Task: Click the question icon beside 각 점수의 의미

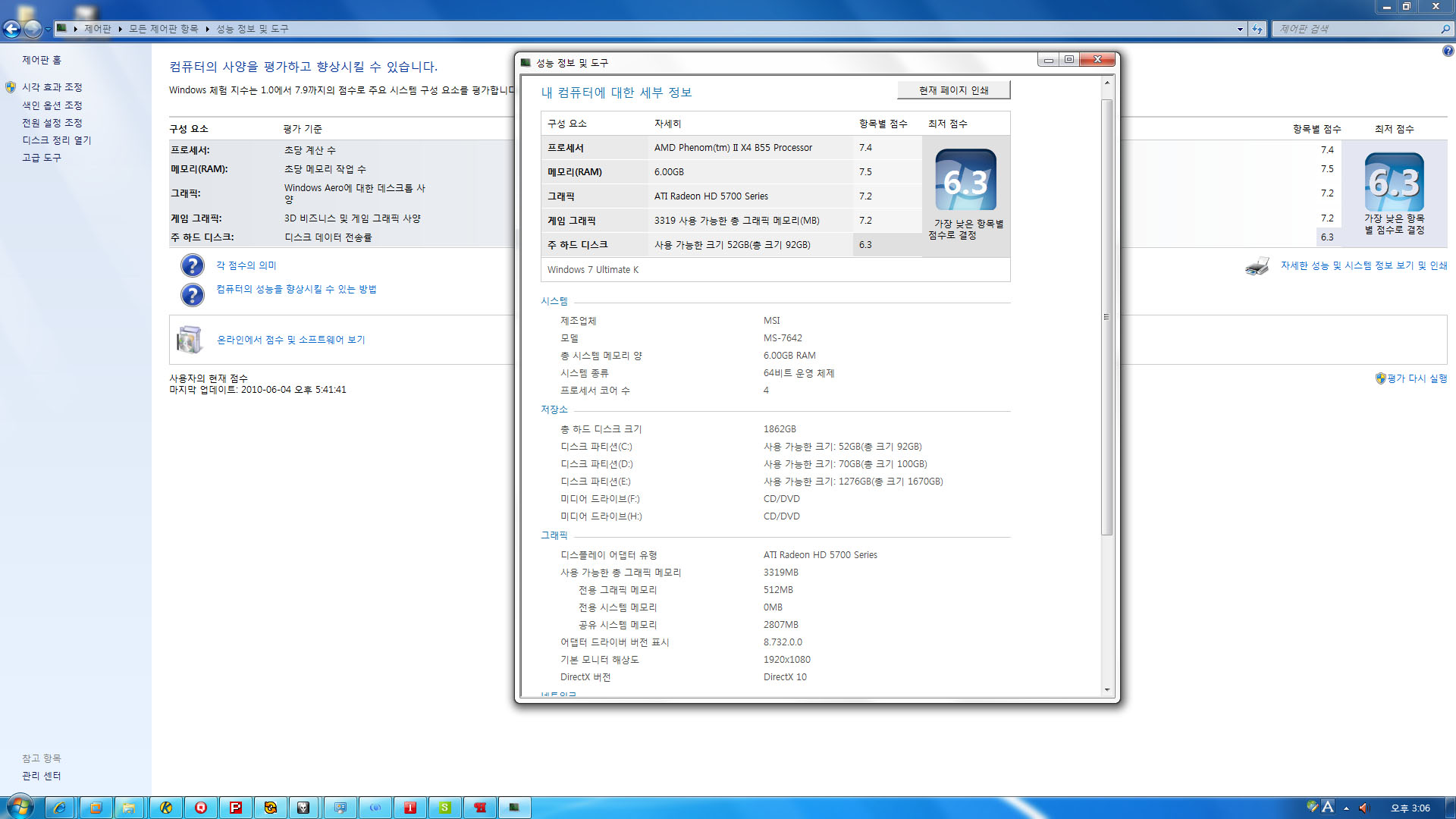Action: [x=193, y=265]
